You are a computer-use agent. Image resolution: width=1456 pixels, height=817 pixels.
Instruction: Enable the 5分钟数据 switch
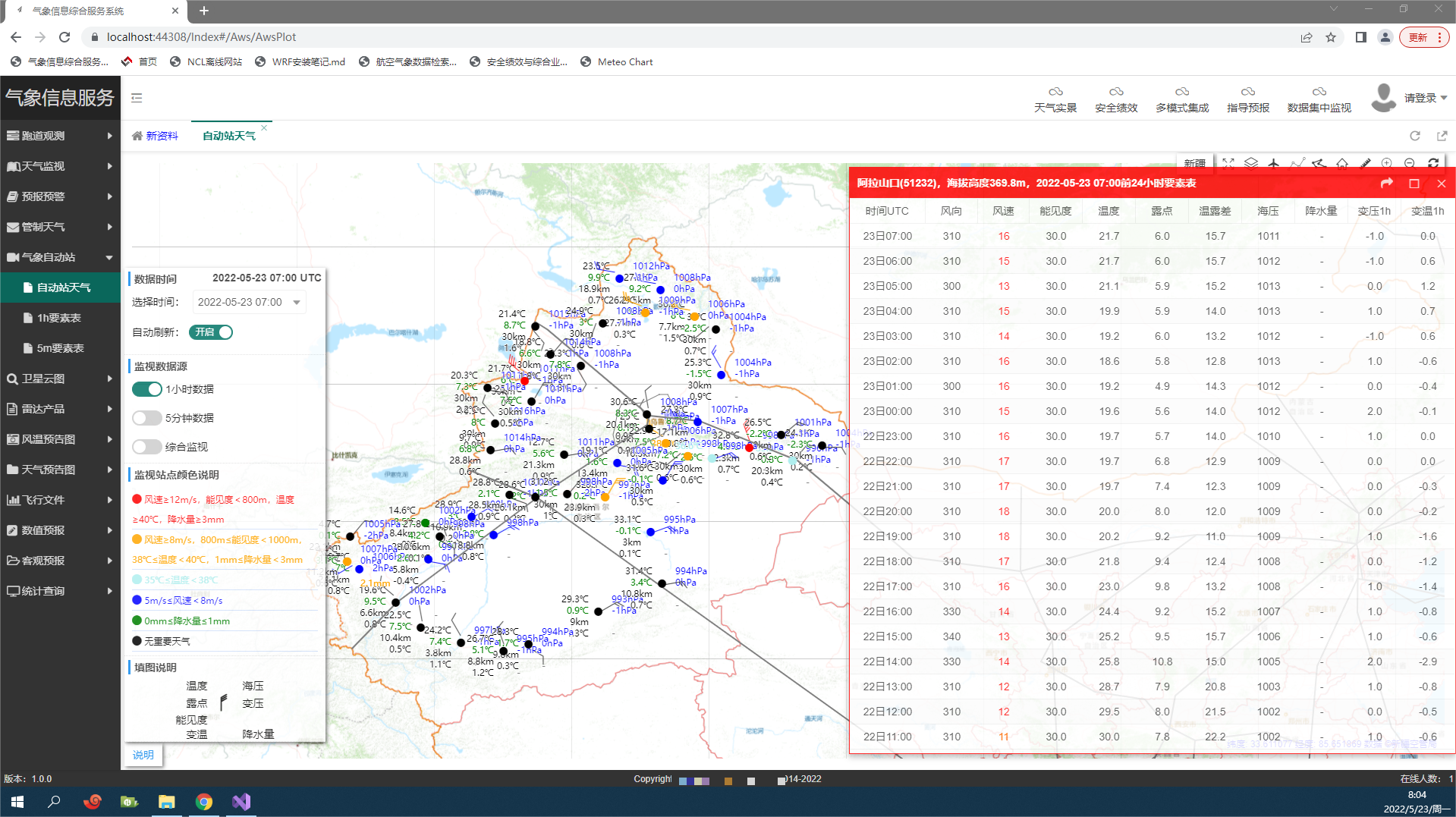(x=147, y=418)
